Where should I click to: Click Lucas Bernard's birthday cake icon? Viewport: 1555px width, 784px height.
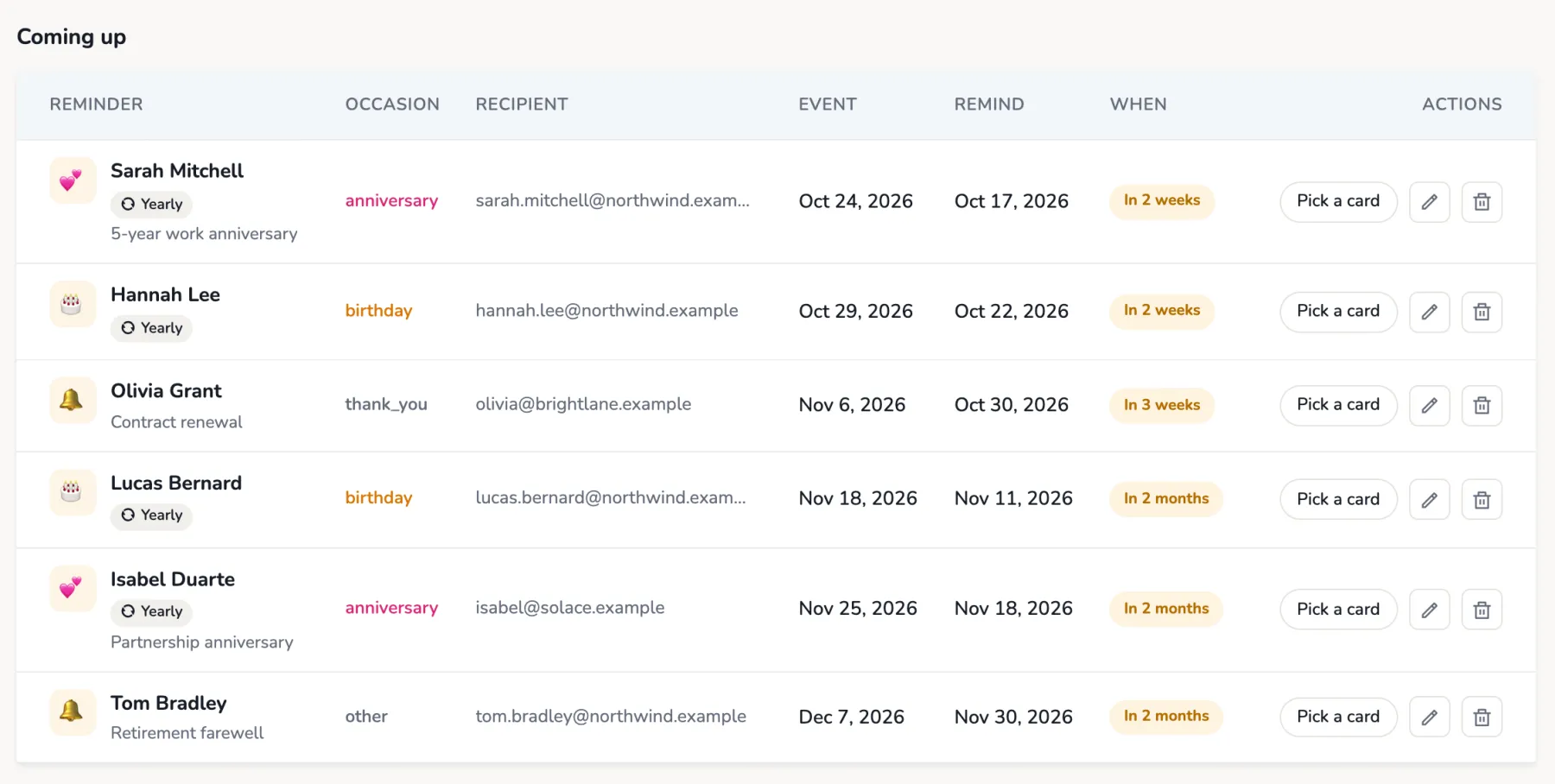click(72, 492)
